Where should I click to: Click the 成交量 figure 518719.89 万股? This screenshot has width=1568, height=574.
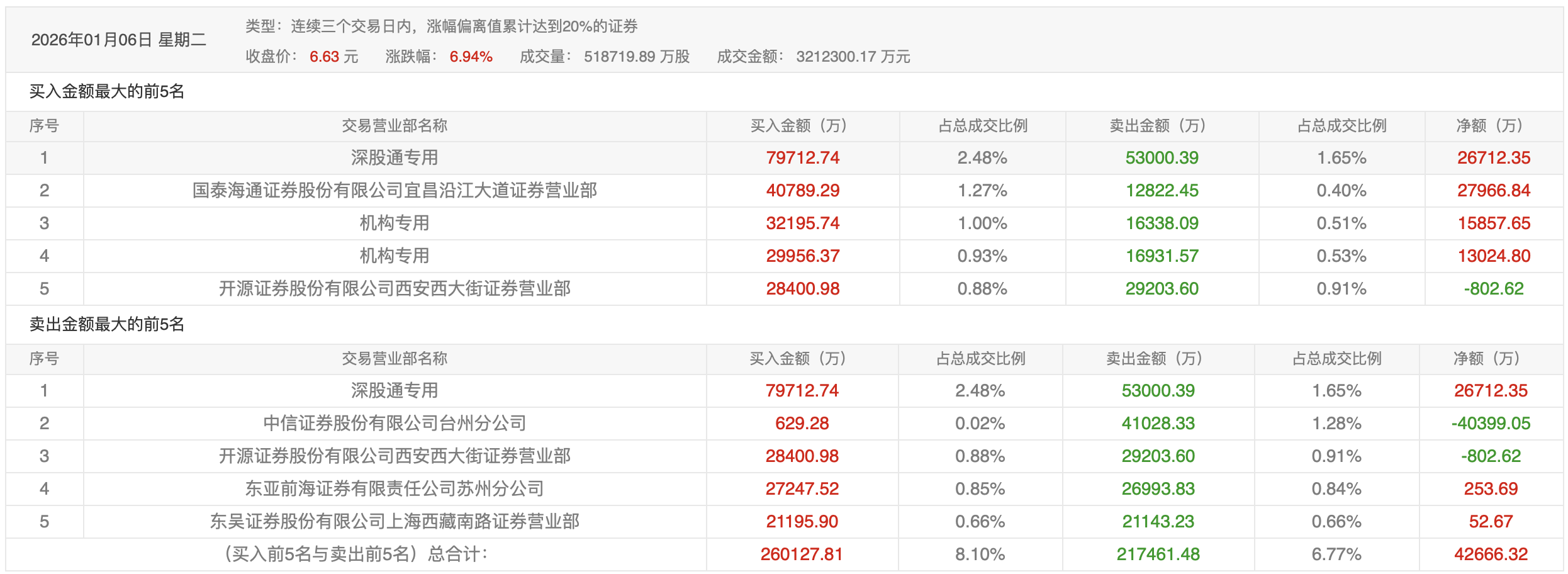click(637, 57)
